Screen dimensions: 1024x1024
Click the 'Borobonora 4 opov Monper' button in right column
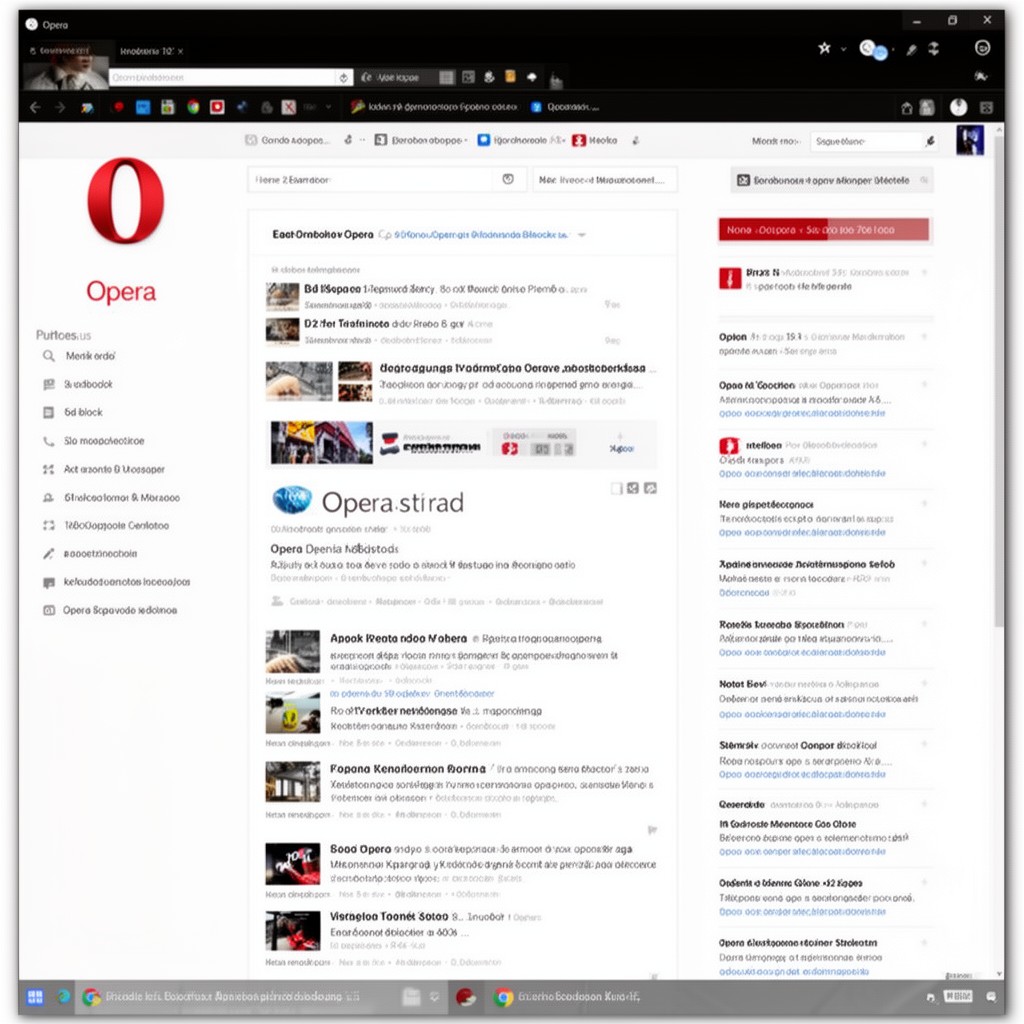pyautogui.click(x=831, y=180)
